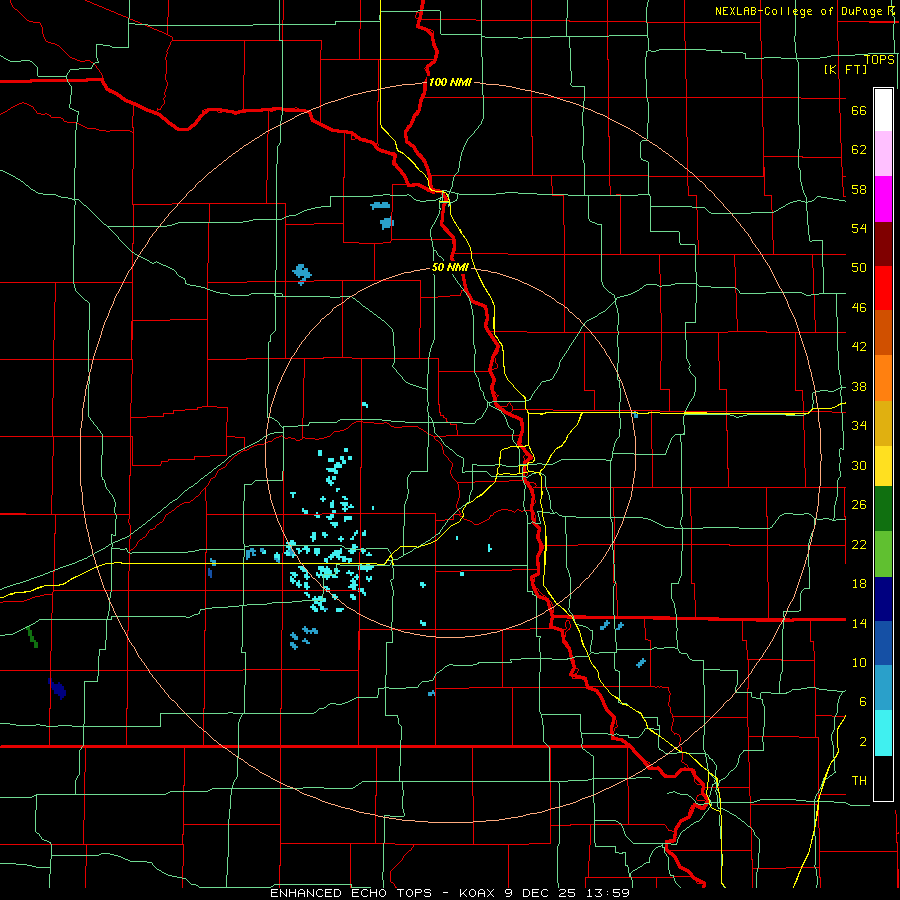This screenshot has height=900, width=900.
Task: Click the "50 NMI" range ring label
Action: [450, 267]
